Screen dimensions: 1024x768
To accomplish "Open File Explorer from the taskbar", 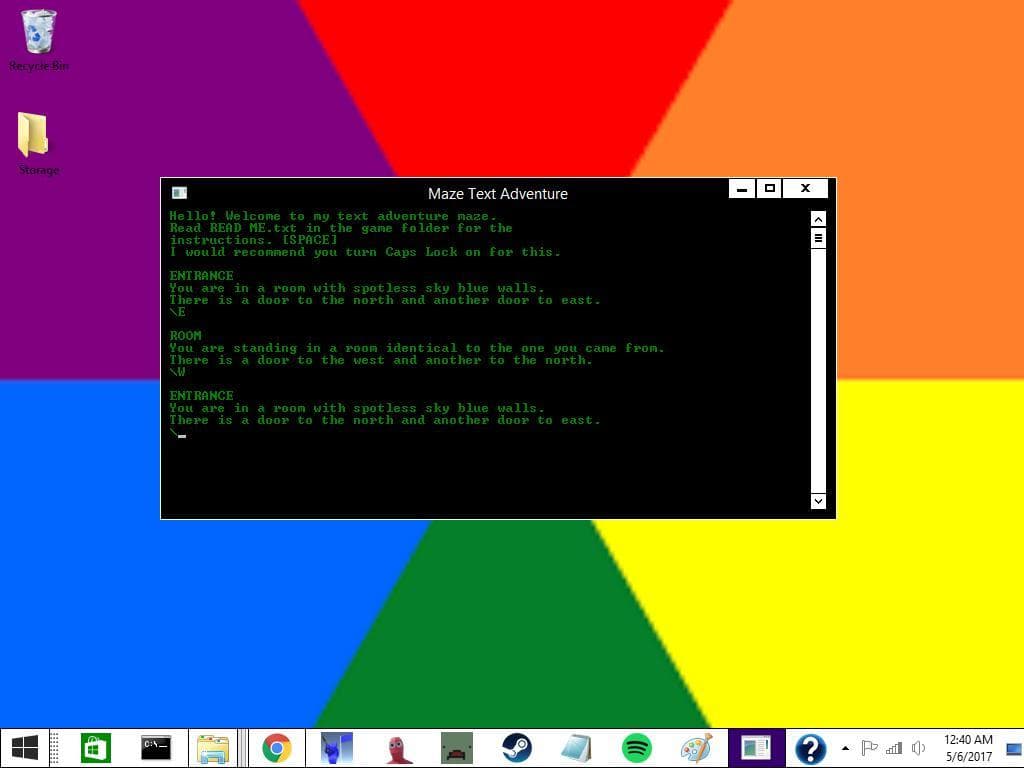I will point(212,748).
